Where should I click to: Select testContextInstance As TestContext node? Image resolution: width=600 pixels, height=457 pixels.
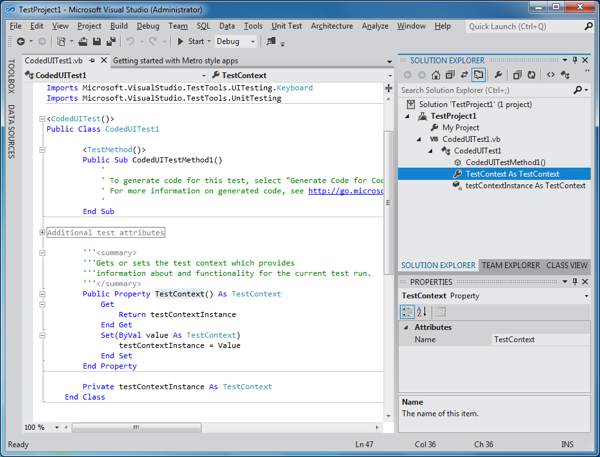pos(525,186)
